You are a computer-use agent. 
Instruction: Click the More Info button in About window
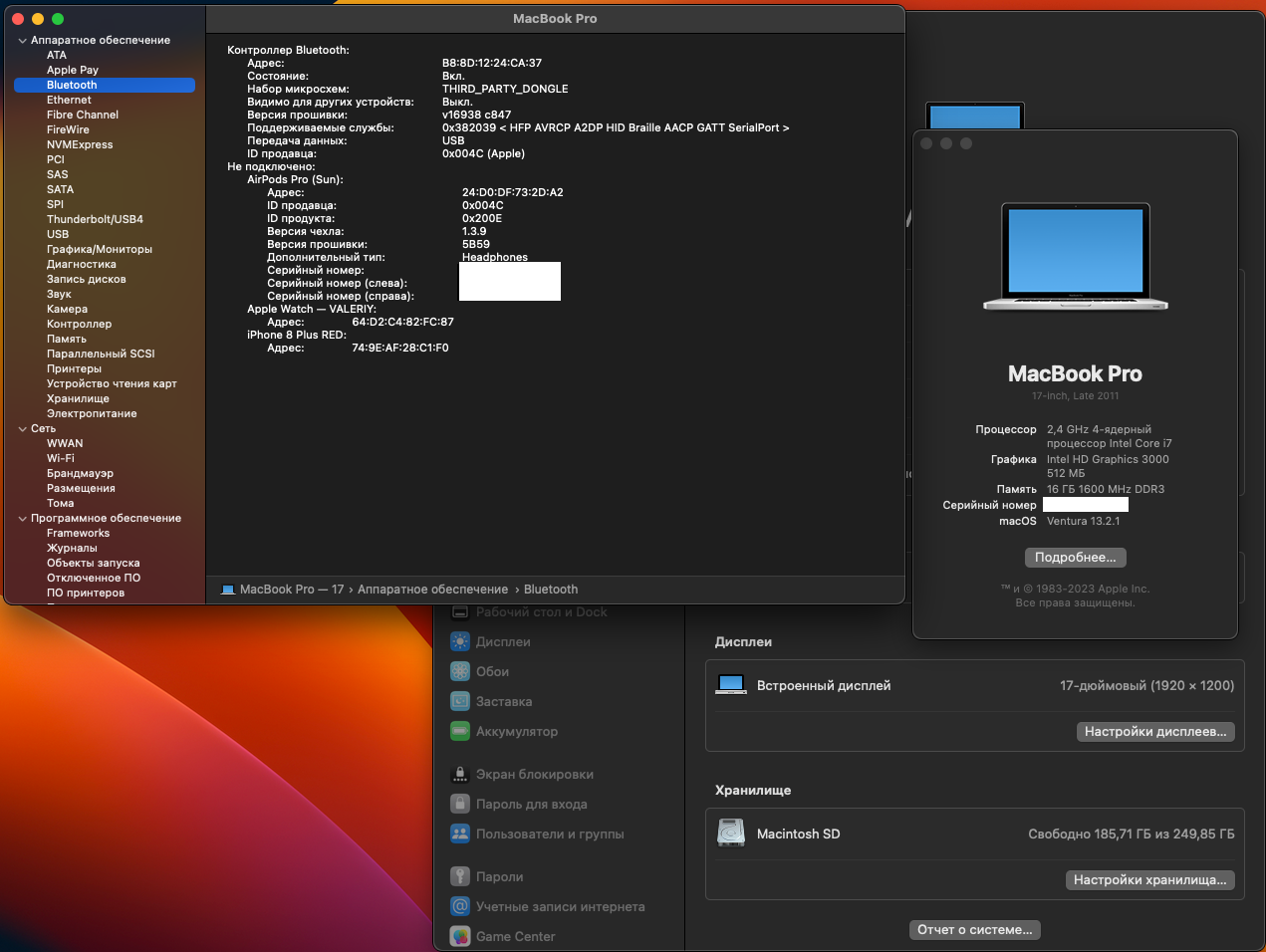[1075, 558]
